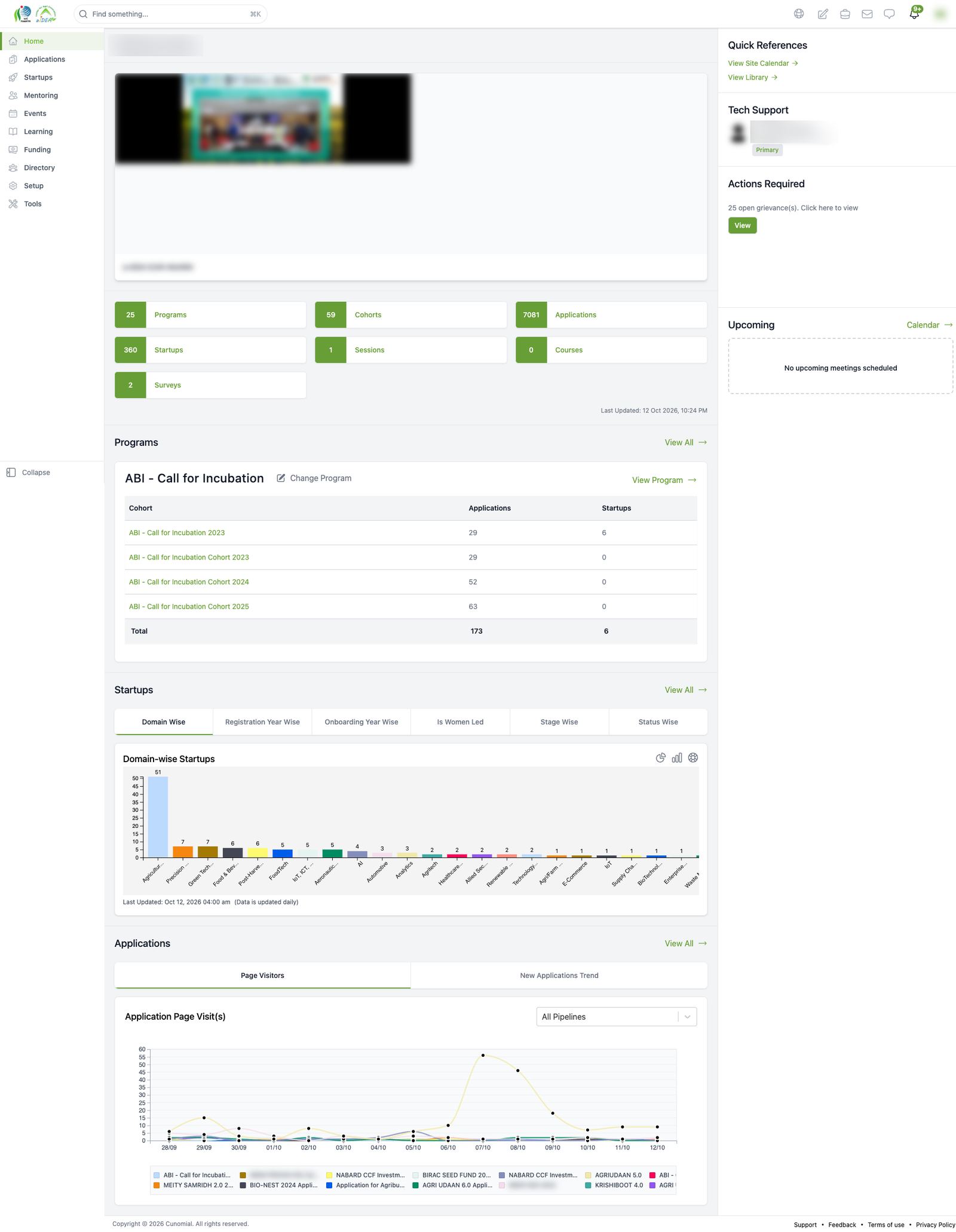The height and width of the screenshot is (1232, 956).
Task: Open the 25 Programs stat card
Action: (210, 315)
